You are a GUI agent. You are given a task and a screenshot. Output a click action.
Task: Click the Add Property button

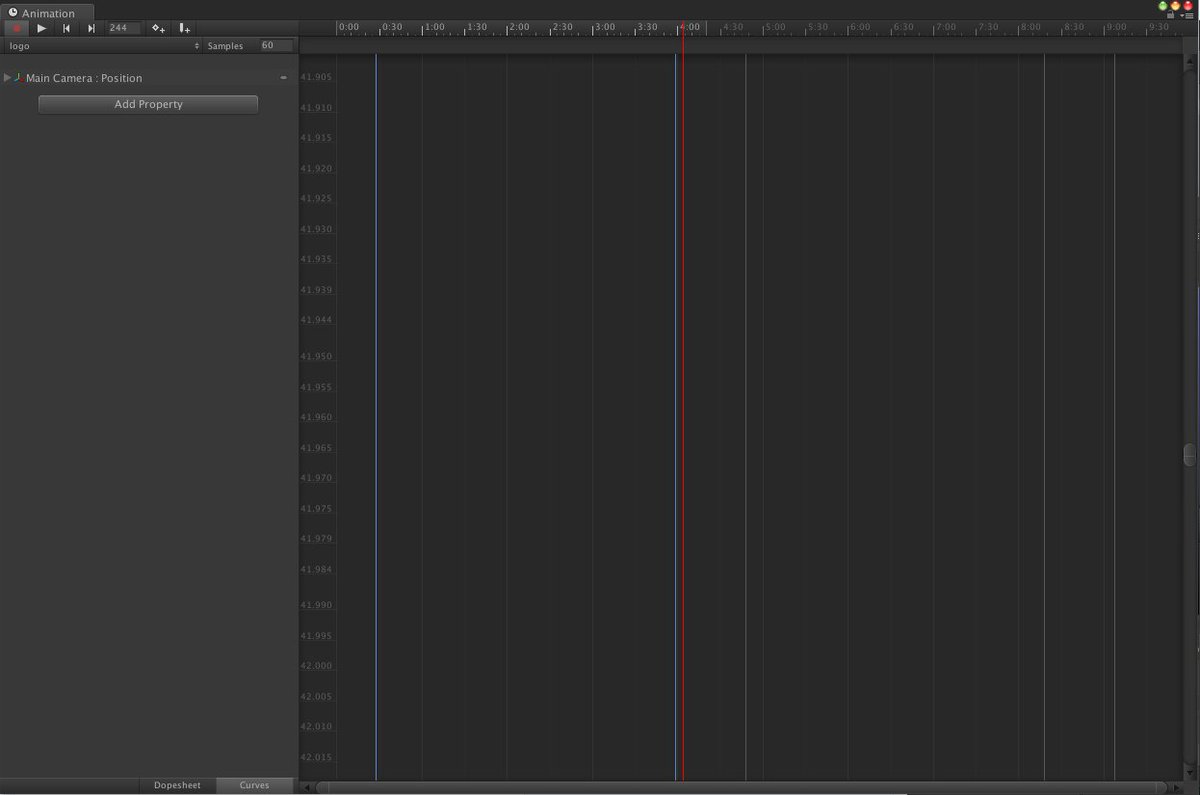pos(148,104)
